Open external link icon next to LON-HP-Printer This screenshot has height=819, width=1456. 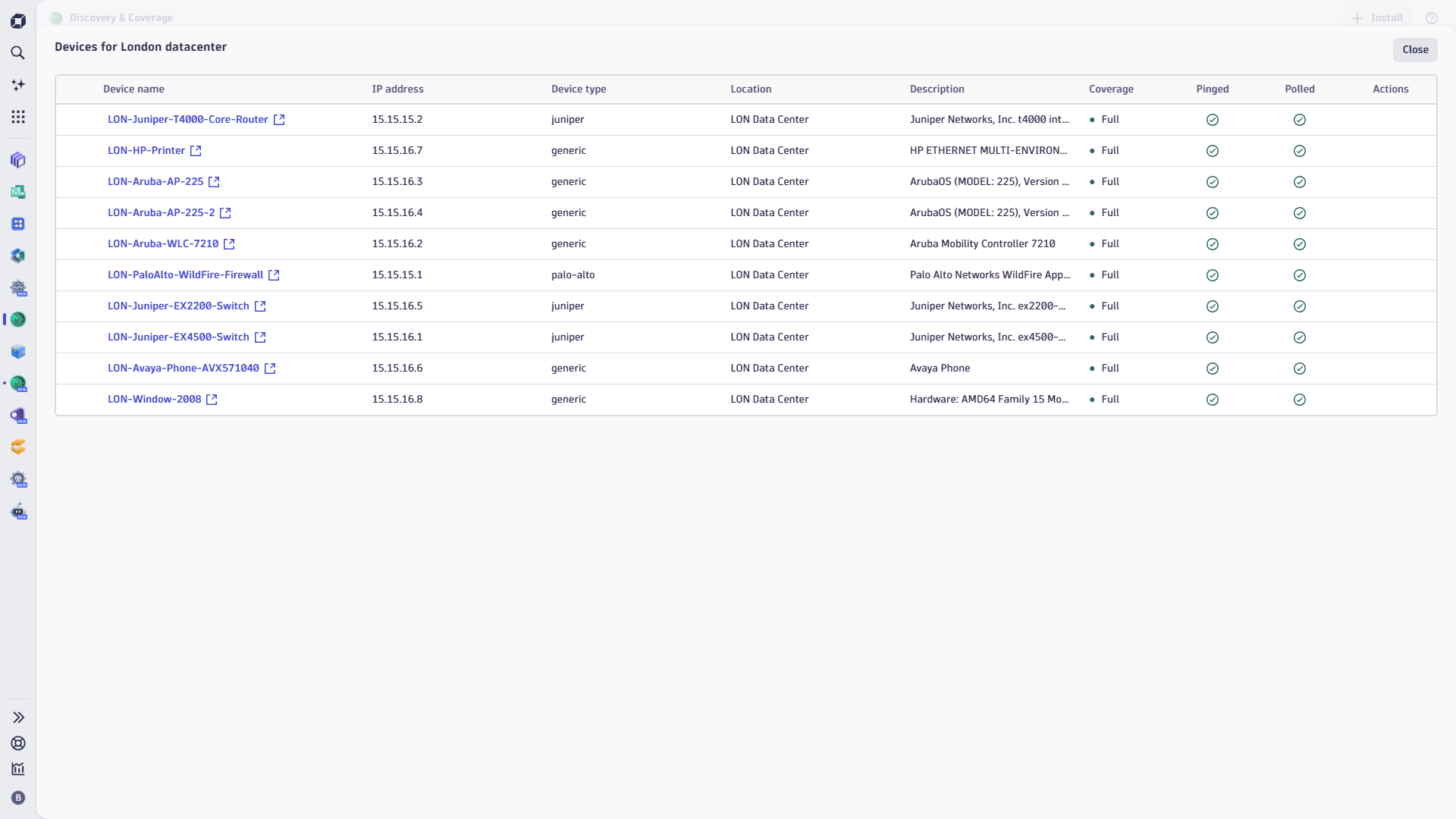196,151
